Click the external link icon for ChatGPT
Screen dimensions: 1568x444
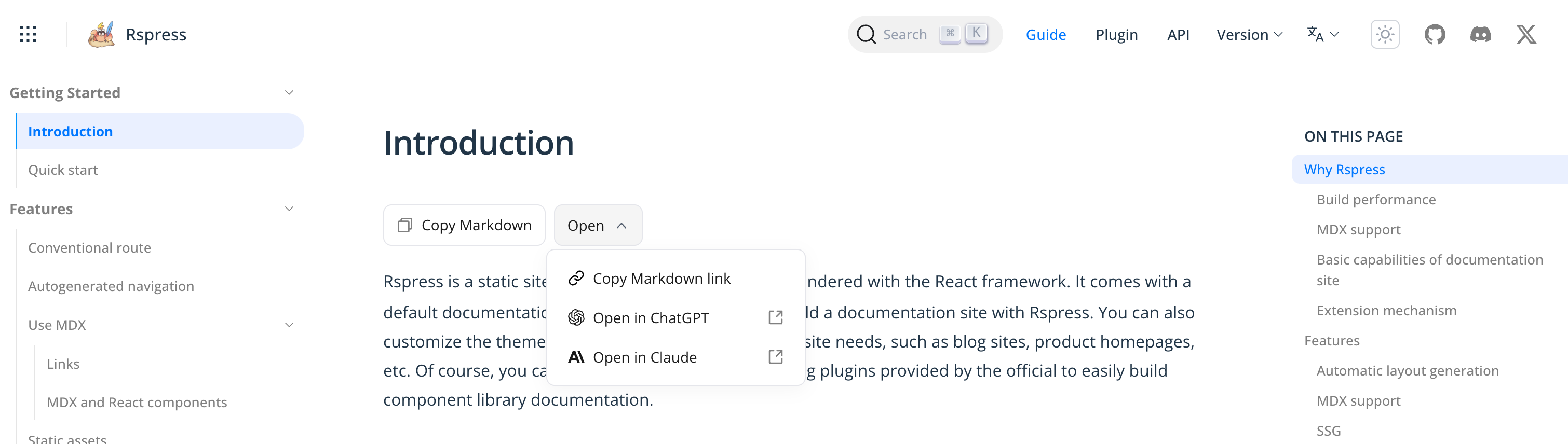[776, 317]
